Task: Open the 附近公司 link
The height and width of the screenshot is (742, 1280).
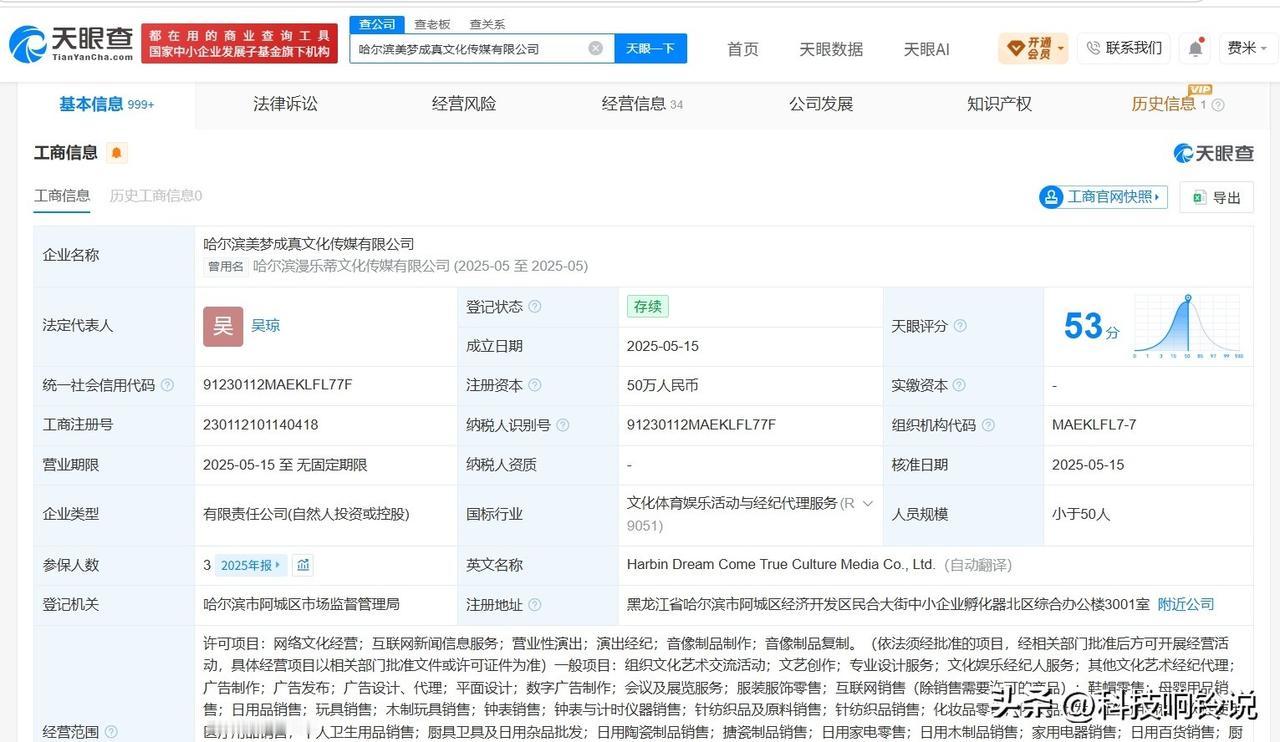Action: [1186, 604]
